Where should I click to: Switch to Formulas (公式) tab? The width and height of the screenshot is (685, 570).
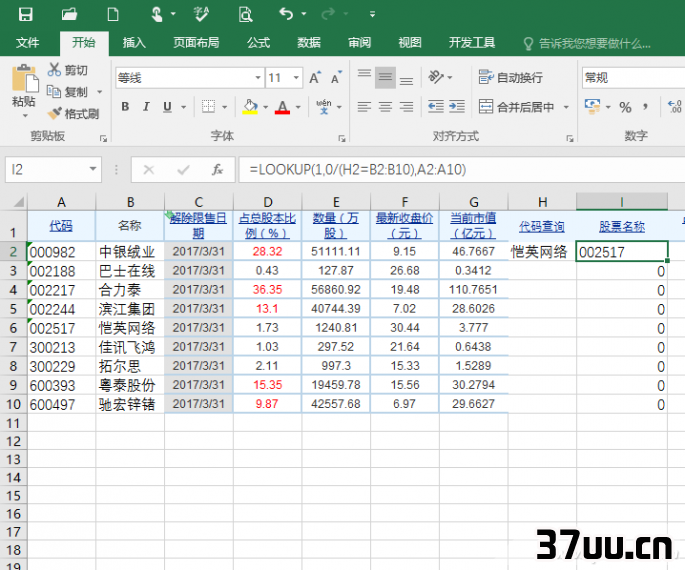coord(259,43)
